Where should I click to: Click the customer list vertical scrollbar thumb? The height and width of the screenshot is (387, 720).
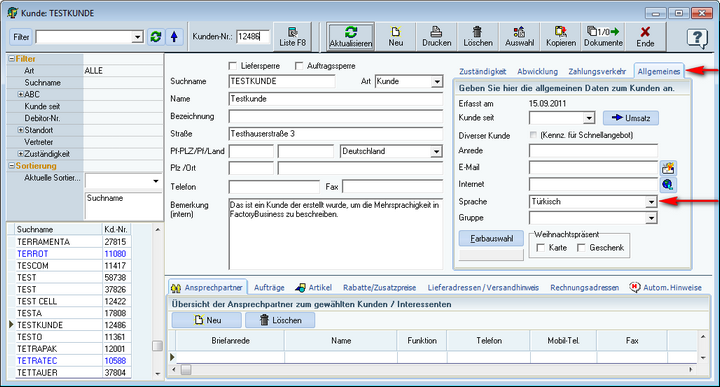point(158,346)
